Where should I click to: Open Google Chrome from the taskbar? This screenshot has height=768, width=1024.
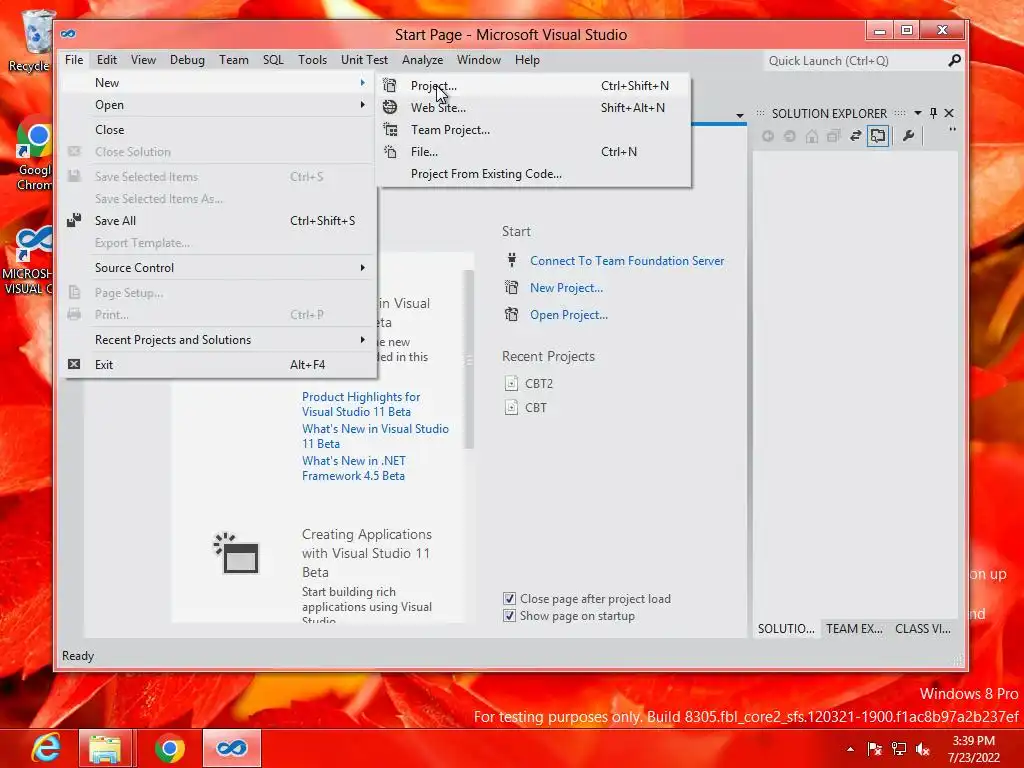pyautogui.click(x=170, y=748)
